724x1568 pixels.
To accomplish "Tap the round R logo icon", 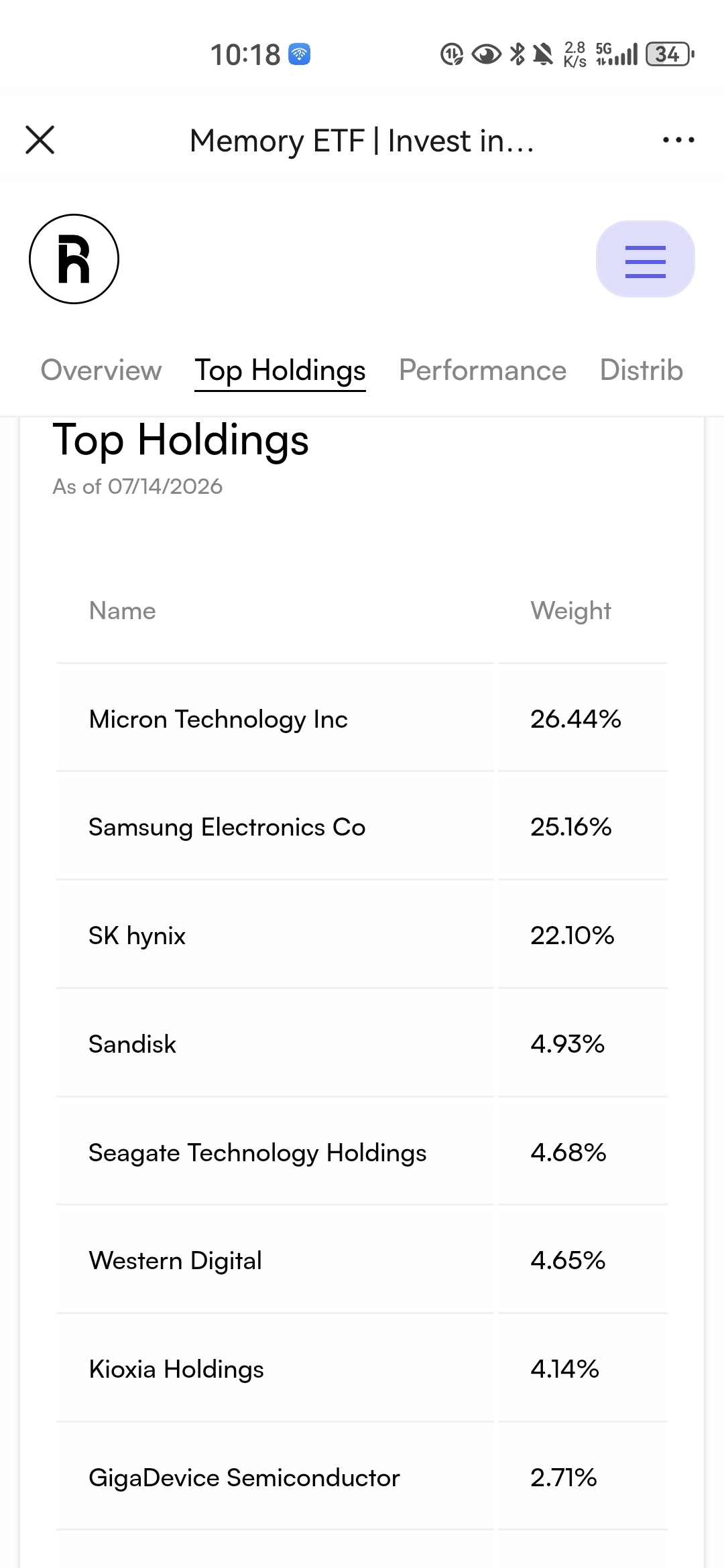I will pos(74,259).
